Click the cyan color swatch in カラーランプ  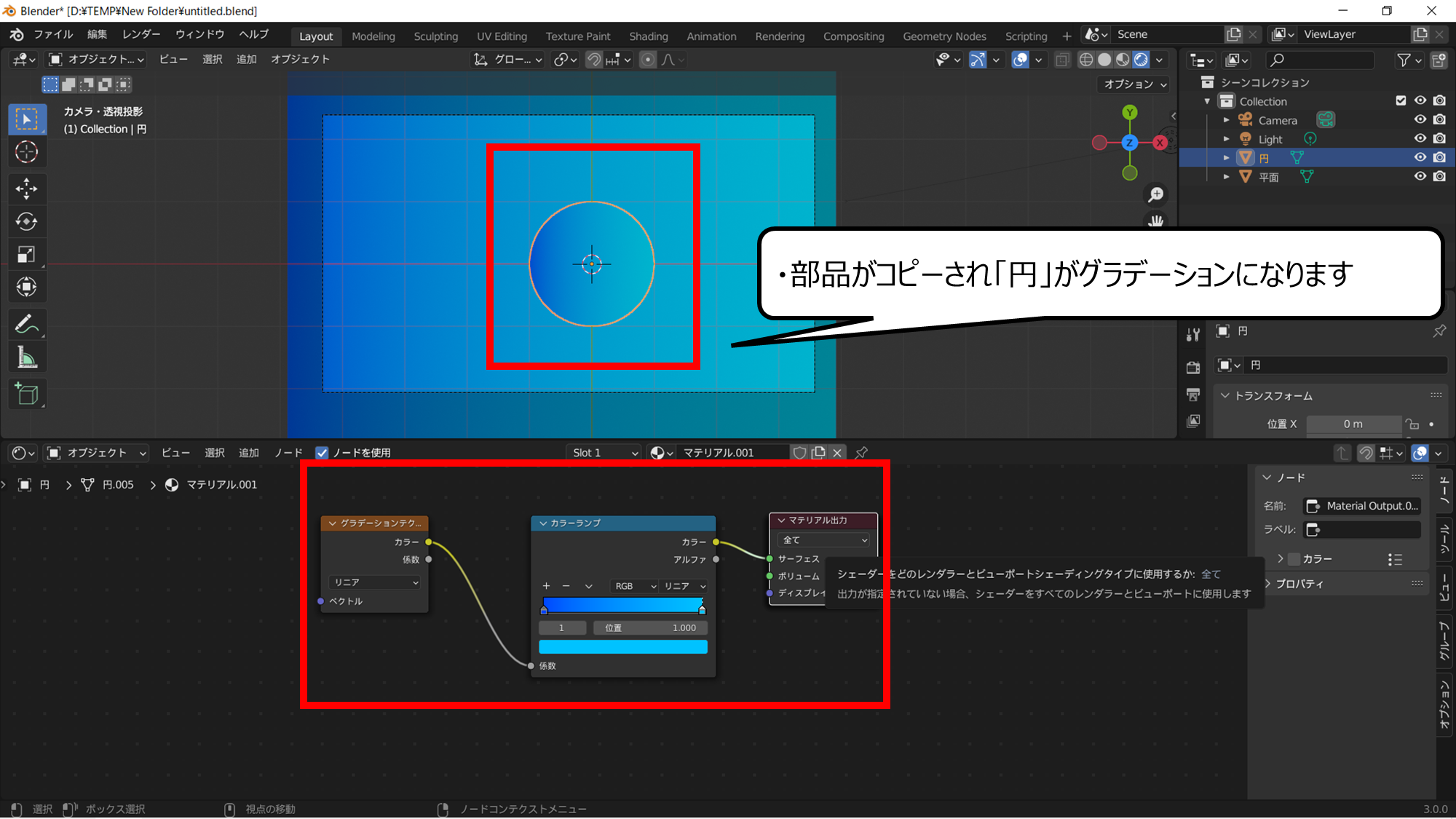[x=623, y=646]
